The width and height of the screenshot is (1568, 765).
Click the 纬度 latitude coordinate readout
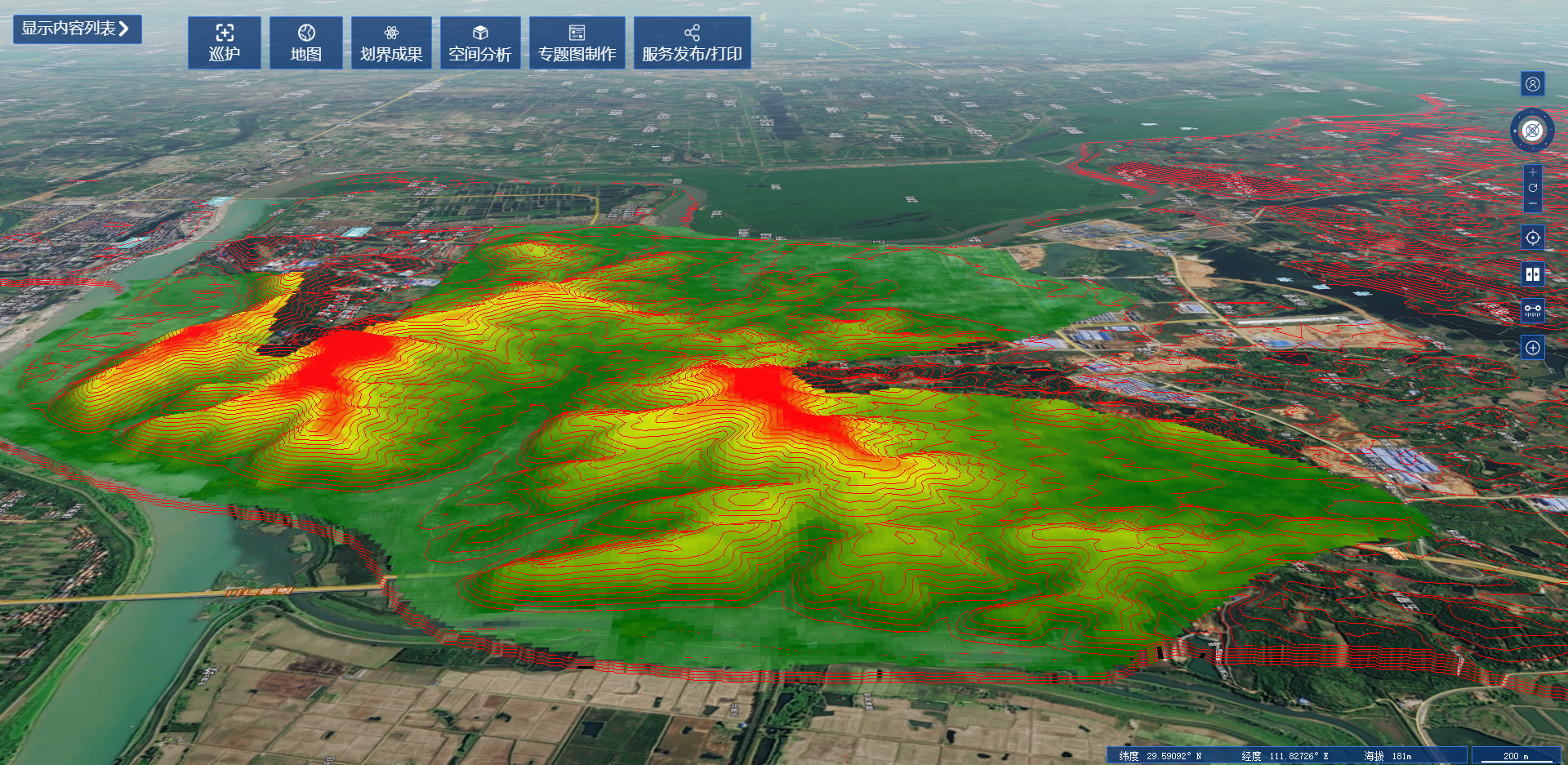coord(1160,756)
